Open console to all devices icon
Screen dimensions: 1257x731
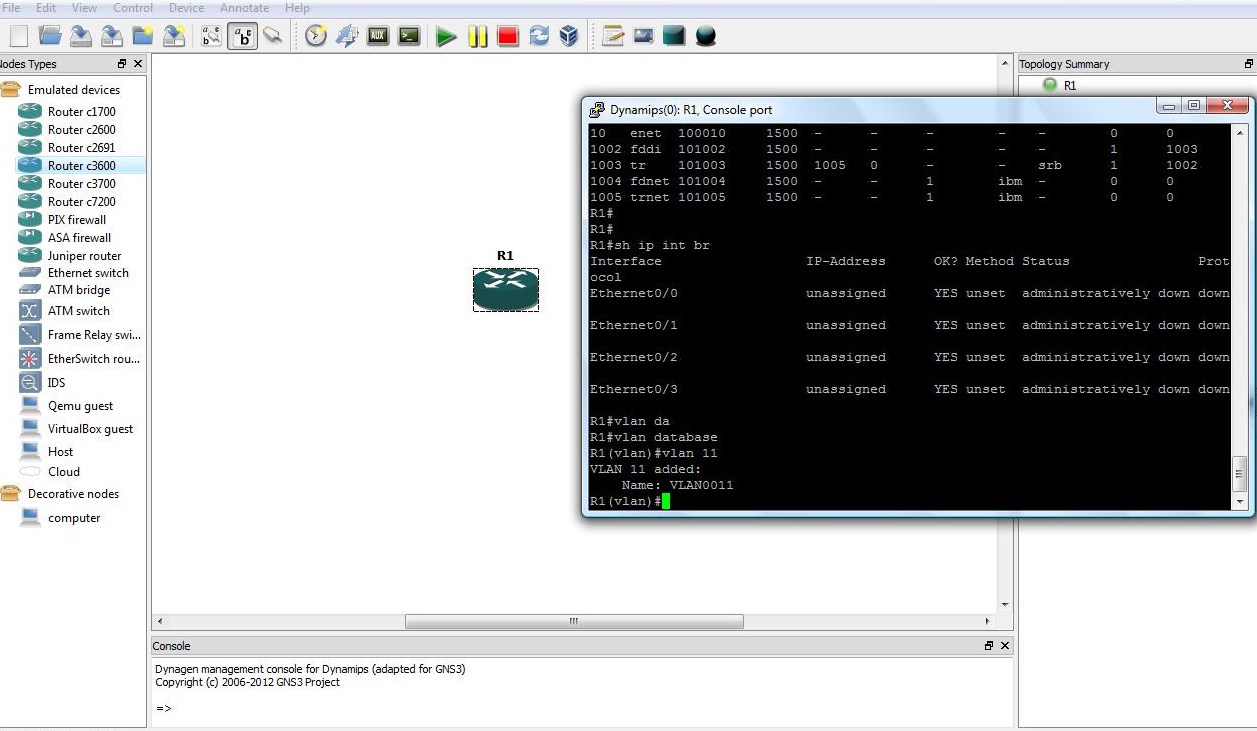coord(409,36)
